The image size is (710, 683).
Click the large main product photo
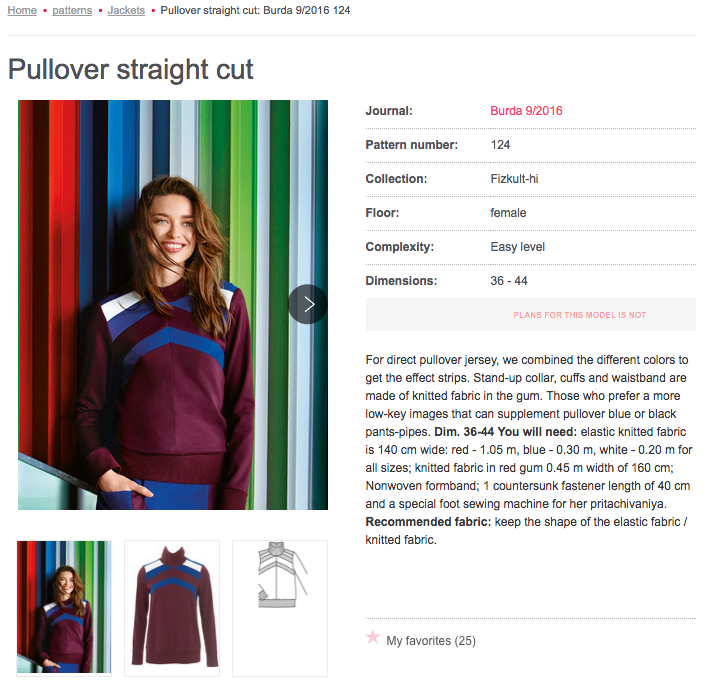173,304
